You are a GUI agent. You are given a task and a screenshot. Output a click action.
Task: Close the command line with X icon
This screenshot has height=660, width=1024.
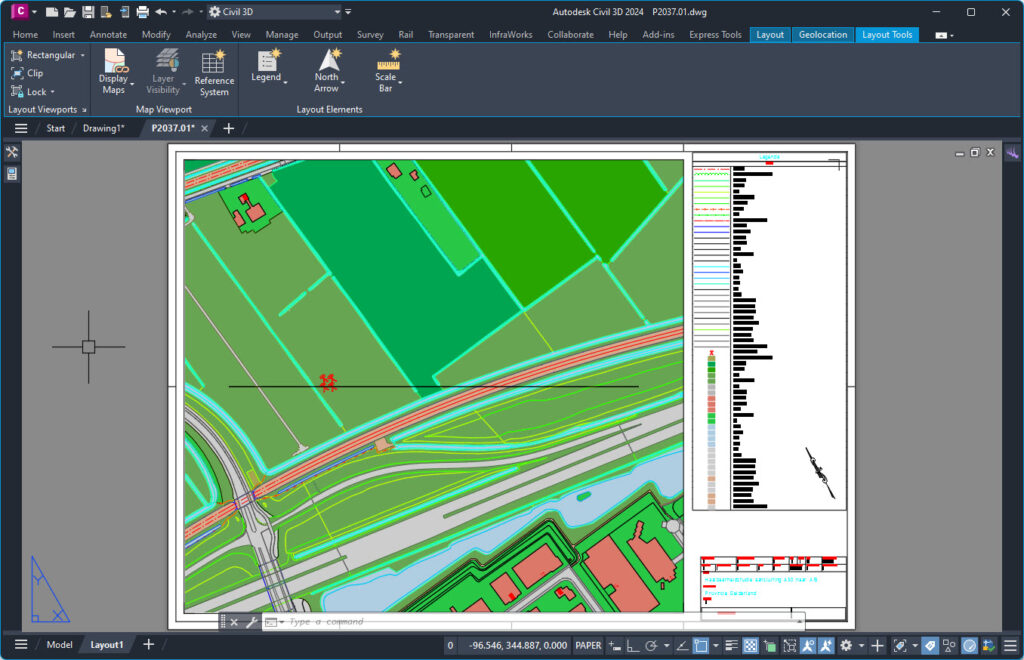click(x=234, y=622)
